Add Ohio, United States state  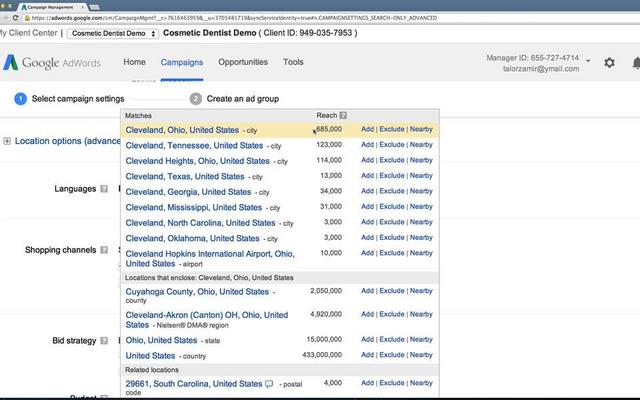pyautogui.click(x=367, y=340)
